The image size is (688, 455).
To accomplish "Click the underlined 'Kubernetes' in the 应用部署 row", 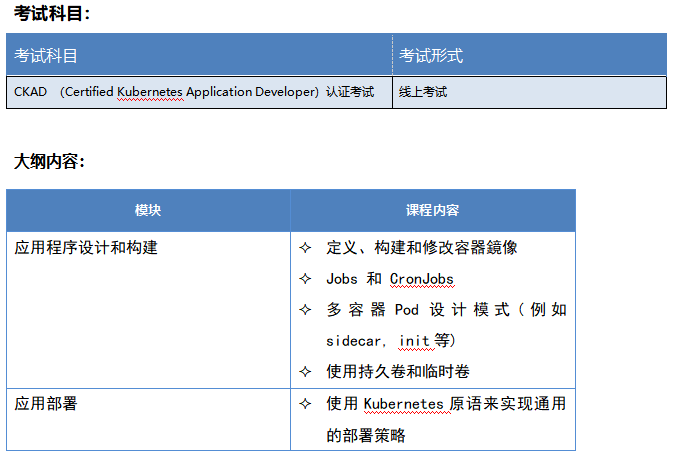I will 404,404.
